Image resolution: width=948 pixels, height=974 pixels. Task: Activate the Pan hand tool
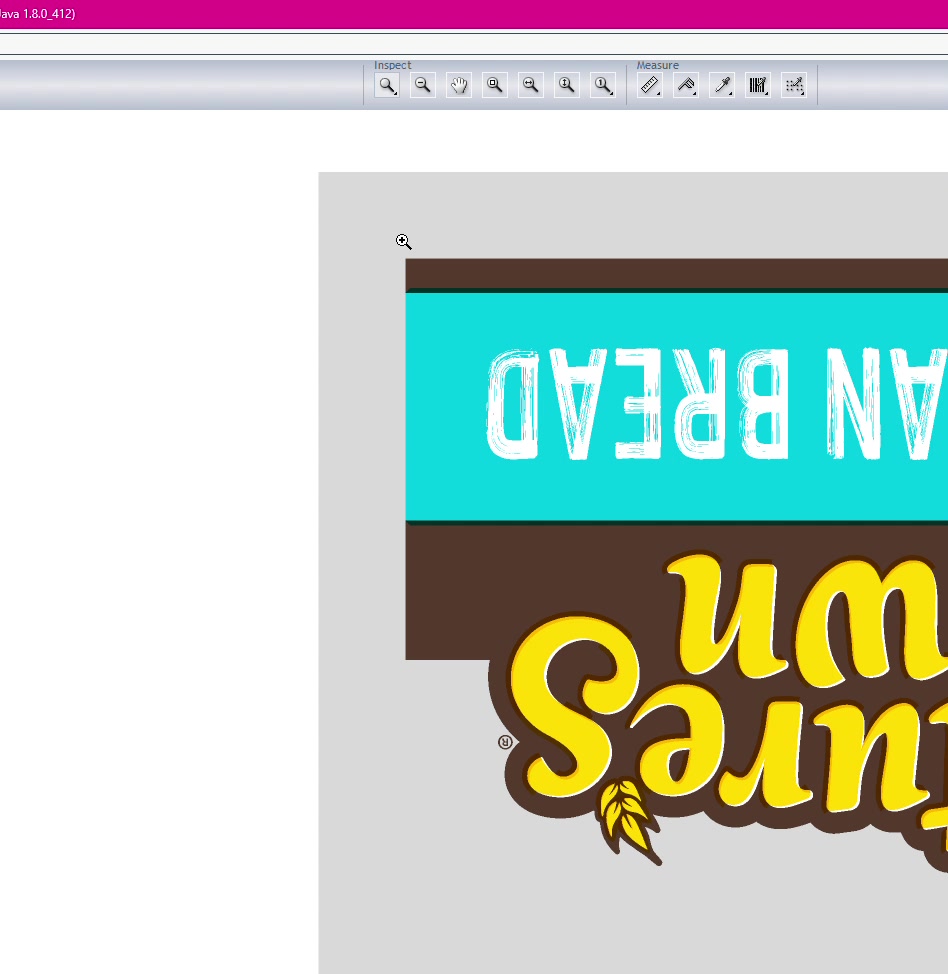tap(459, 86)
